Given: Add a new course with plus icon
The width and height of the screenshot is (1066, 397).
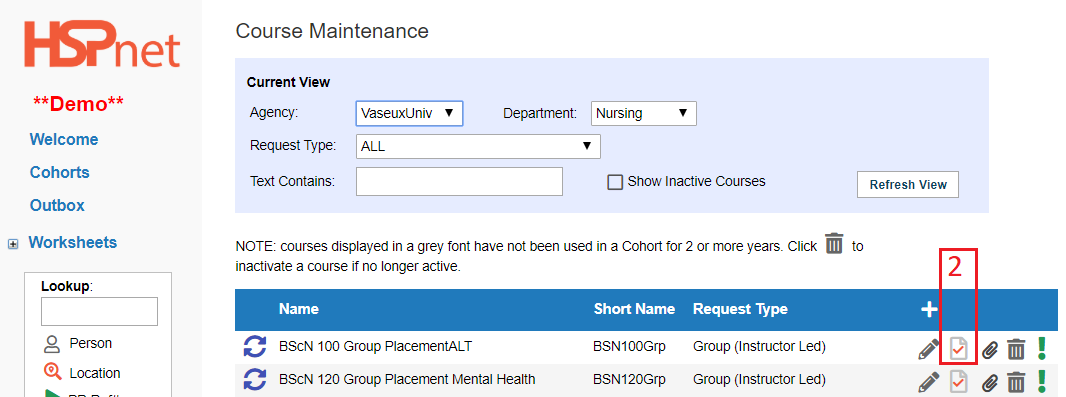Looking at the screenshot, I should pyautogui.click(x=929, y=309).
